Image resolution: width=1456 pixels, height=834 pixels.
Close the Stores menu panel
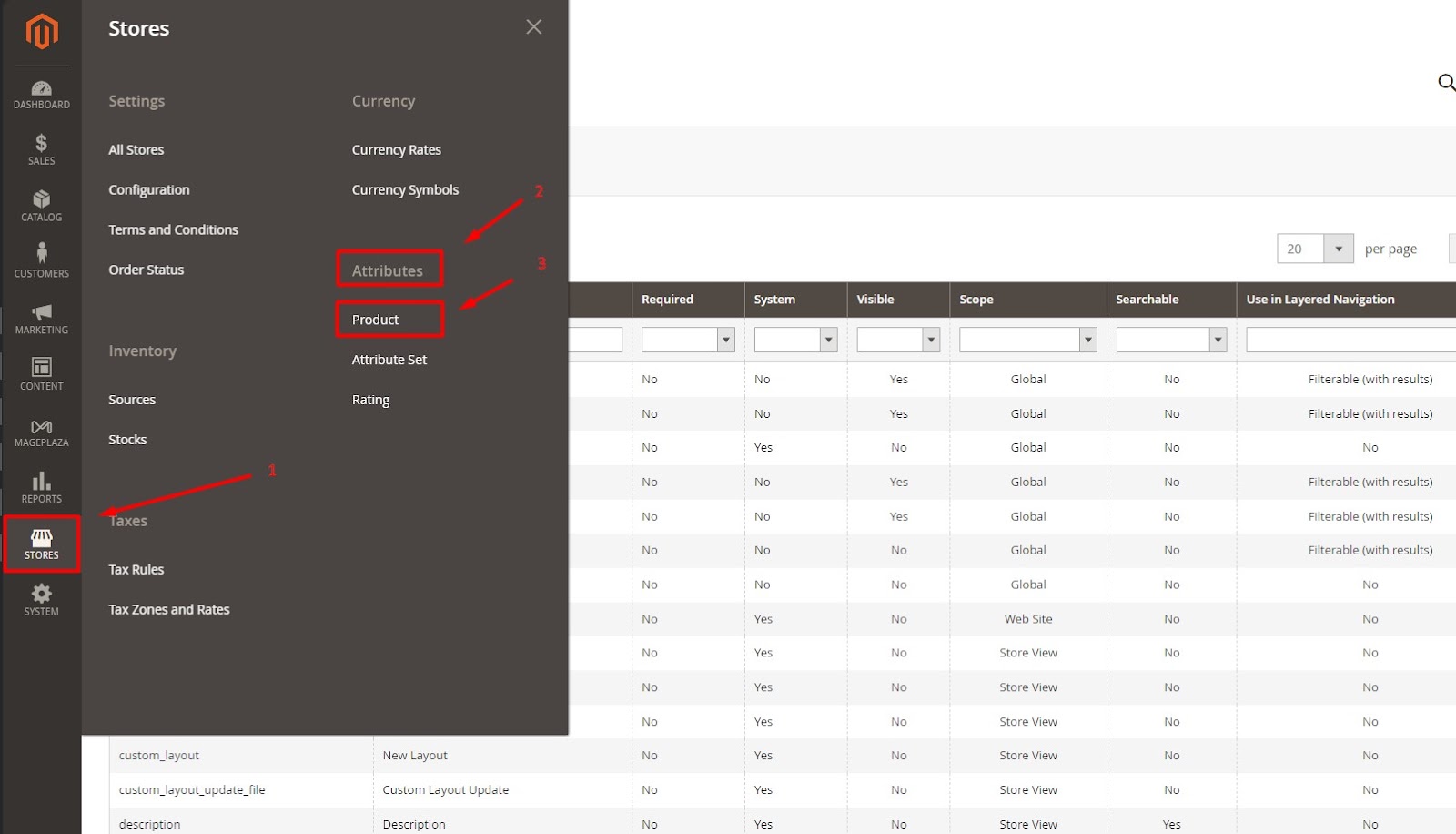pos(533,26)
